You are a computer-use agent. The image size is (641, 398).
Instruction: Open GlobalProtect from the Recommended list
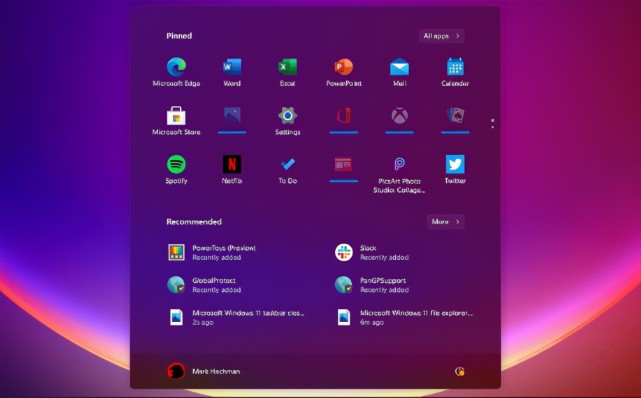pyautogui.click(x=204, y=285)
